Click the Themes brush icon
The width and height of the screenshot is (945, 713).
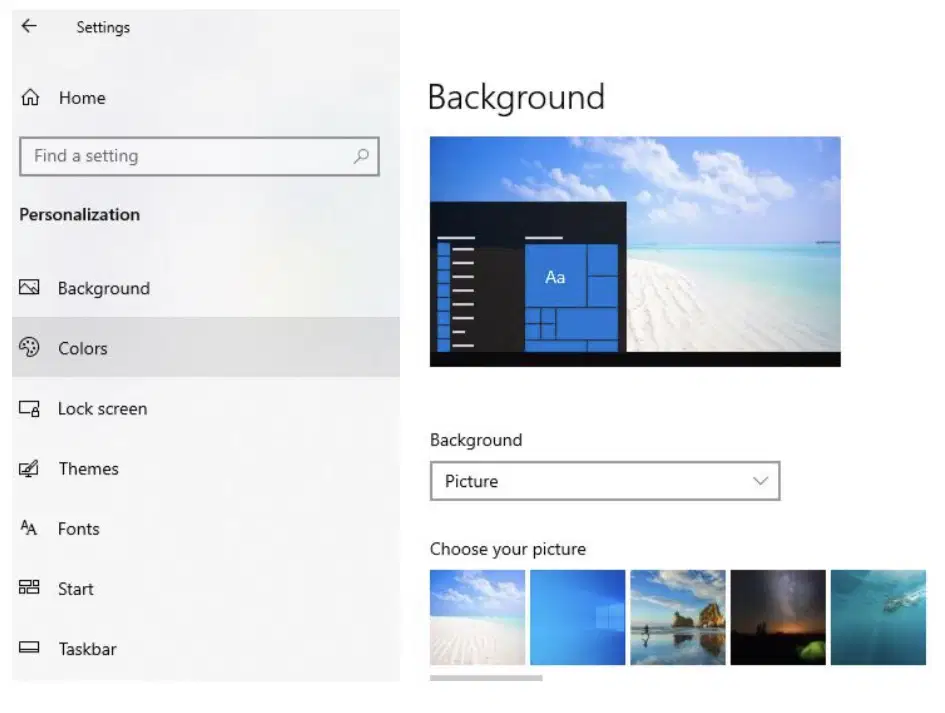point(29,468)
